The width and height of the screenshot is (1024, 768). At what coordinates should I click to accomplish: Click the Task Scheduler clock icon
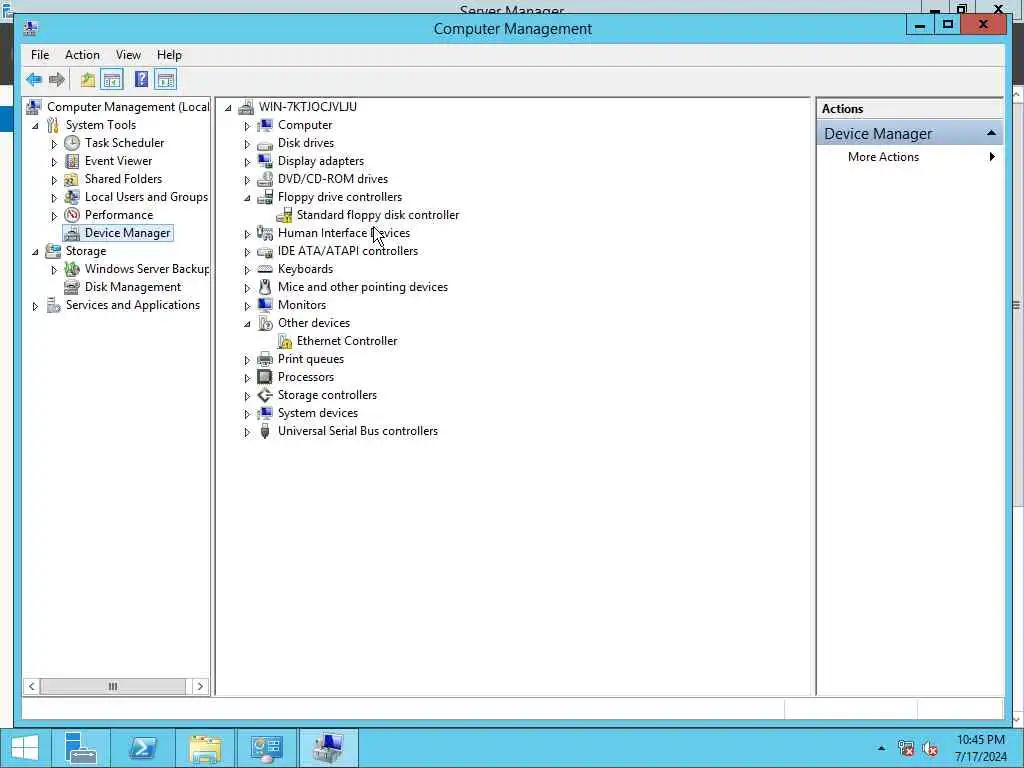tap(72, 143)
